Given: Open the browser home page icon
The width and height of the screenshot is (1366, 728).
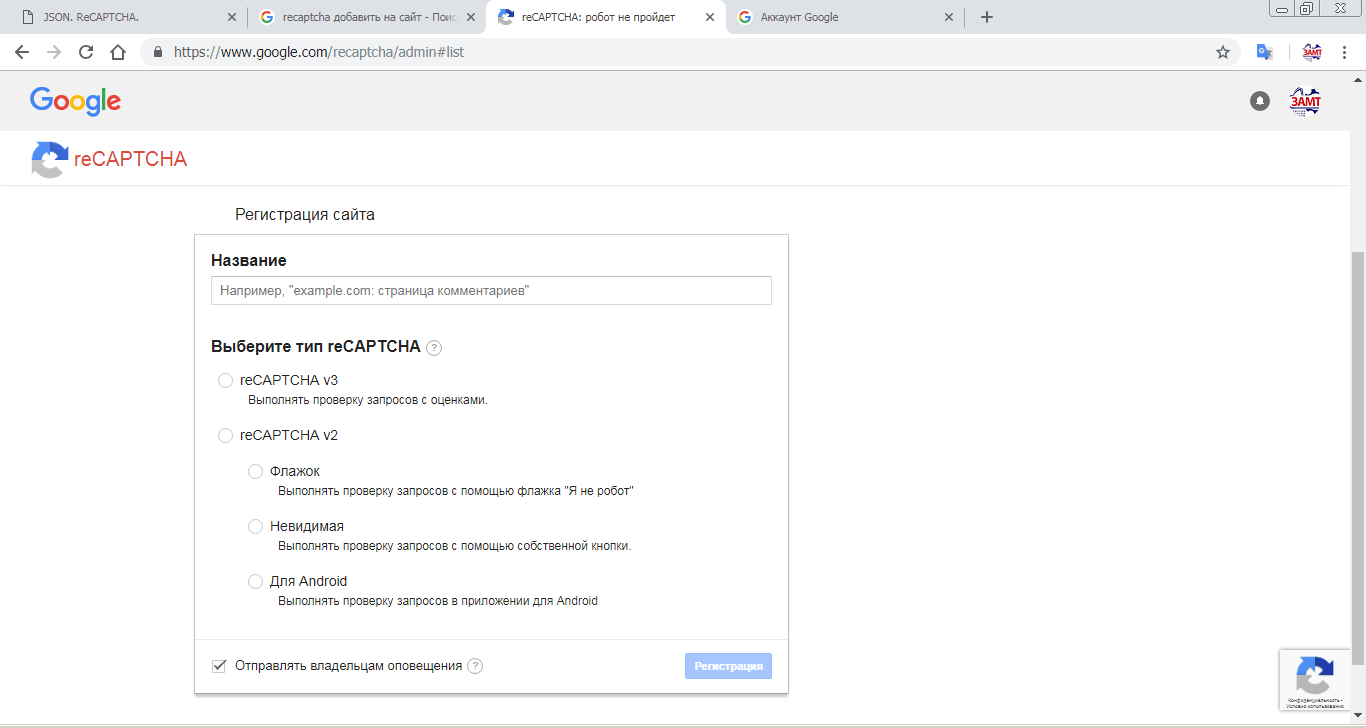Looking at the screenshot, I should pyautogui.click(x=118, y=52).
